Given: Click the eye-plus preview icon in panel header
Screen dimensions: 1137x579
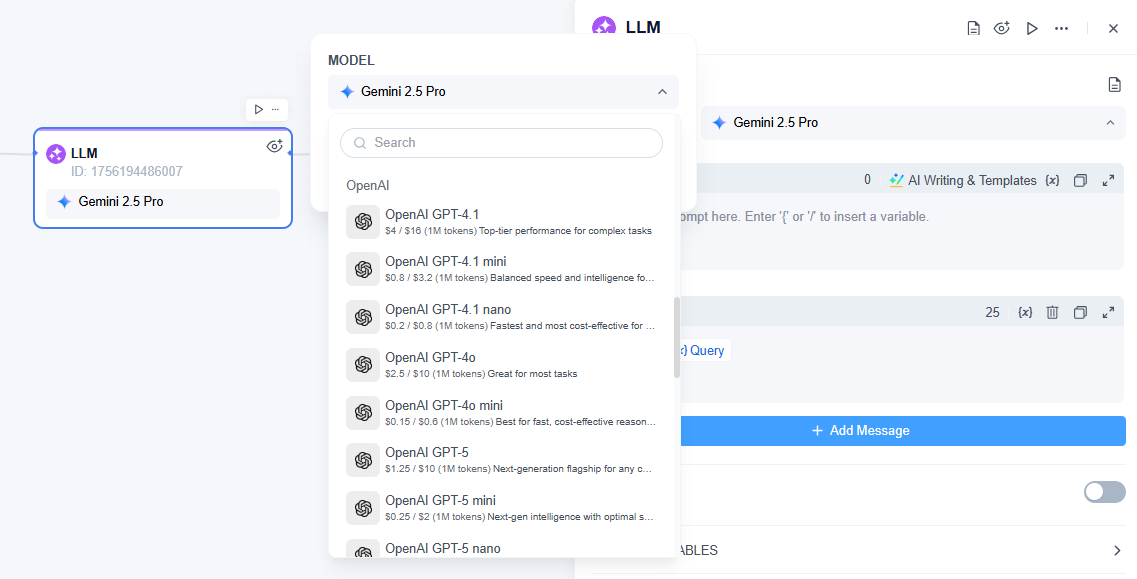Looking at the screenshot, I should (1002, 28).
